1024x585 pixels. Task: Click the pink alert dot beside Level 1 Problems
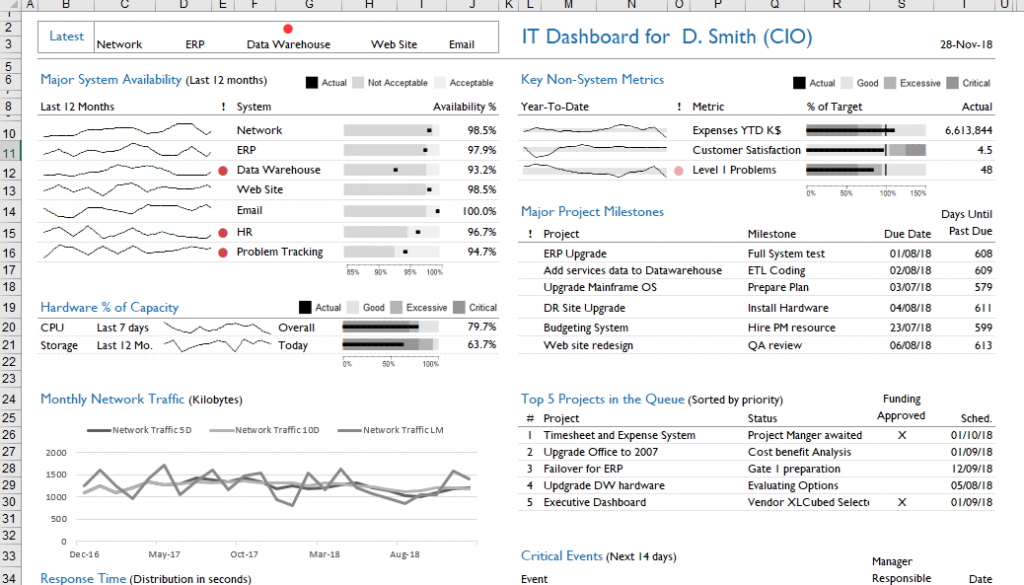679,171
